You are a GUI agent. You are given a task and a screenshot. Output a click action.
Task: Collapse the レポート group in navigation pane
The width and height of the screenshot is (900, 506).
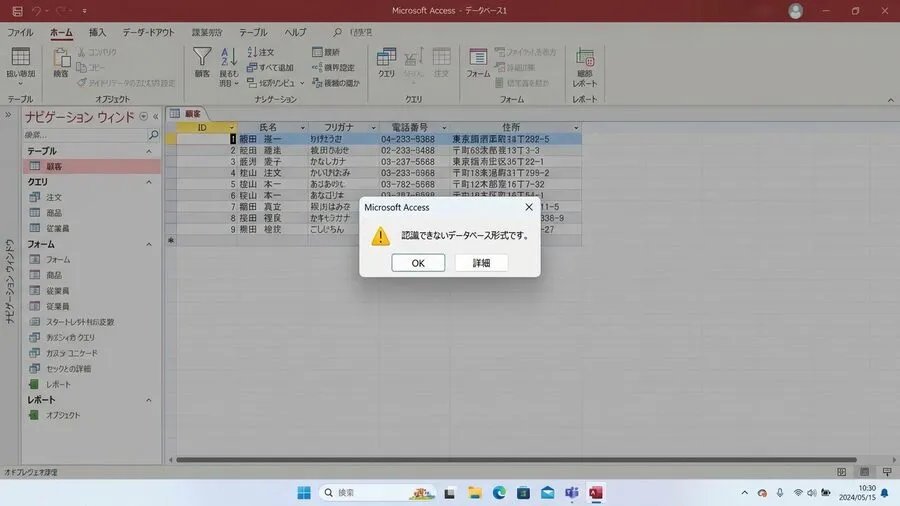point(149,400)
